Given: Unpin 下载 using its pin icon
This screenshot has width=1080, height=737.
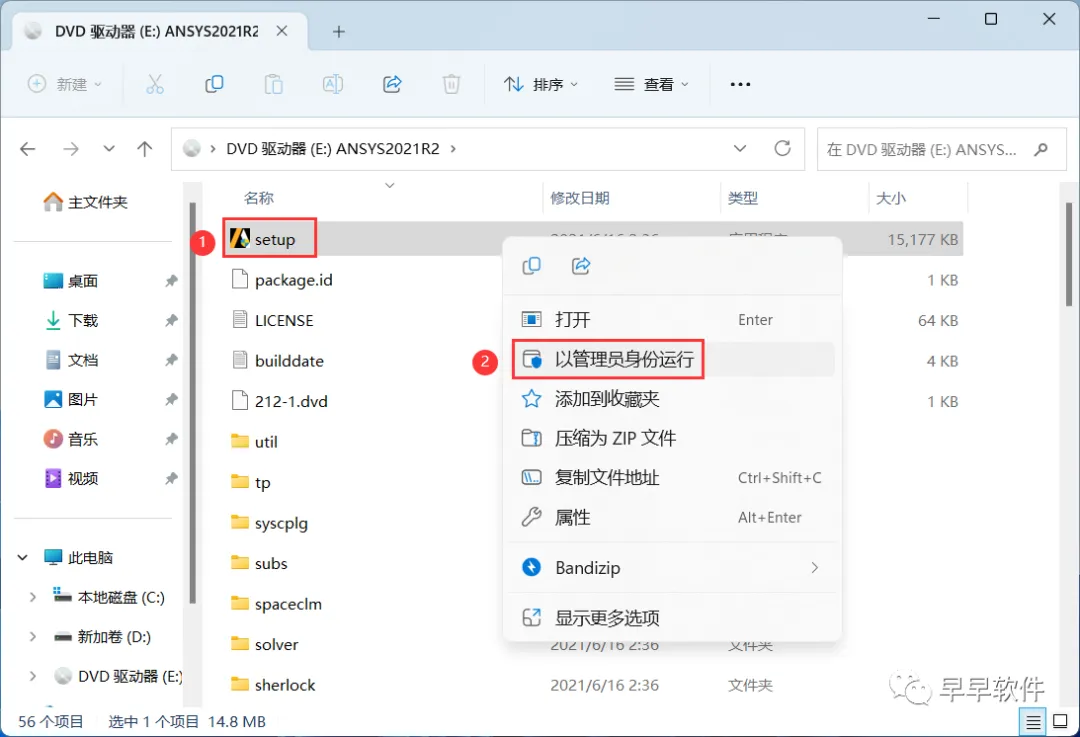Looking at the screenshot, I should (172, 320).
